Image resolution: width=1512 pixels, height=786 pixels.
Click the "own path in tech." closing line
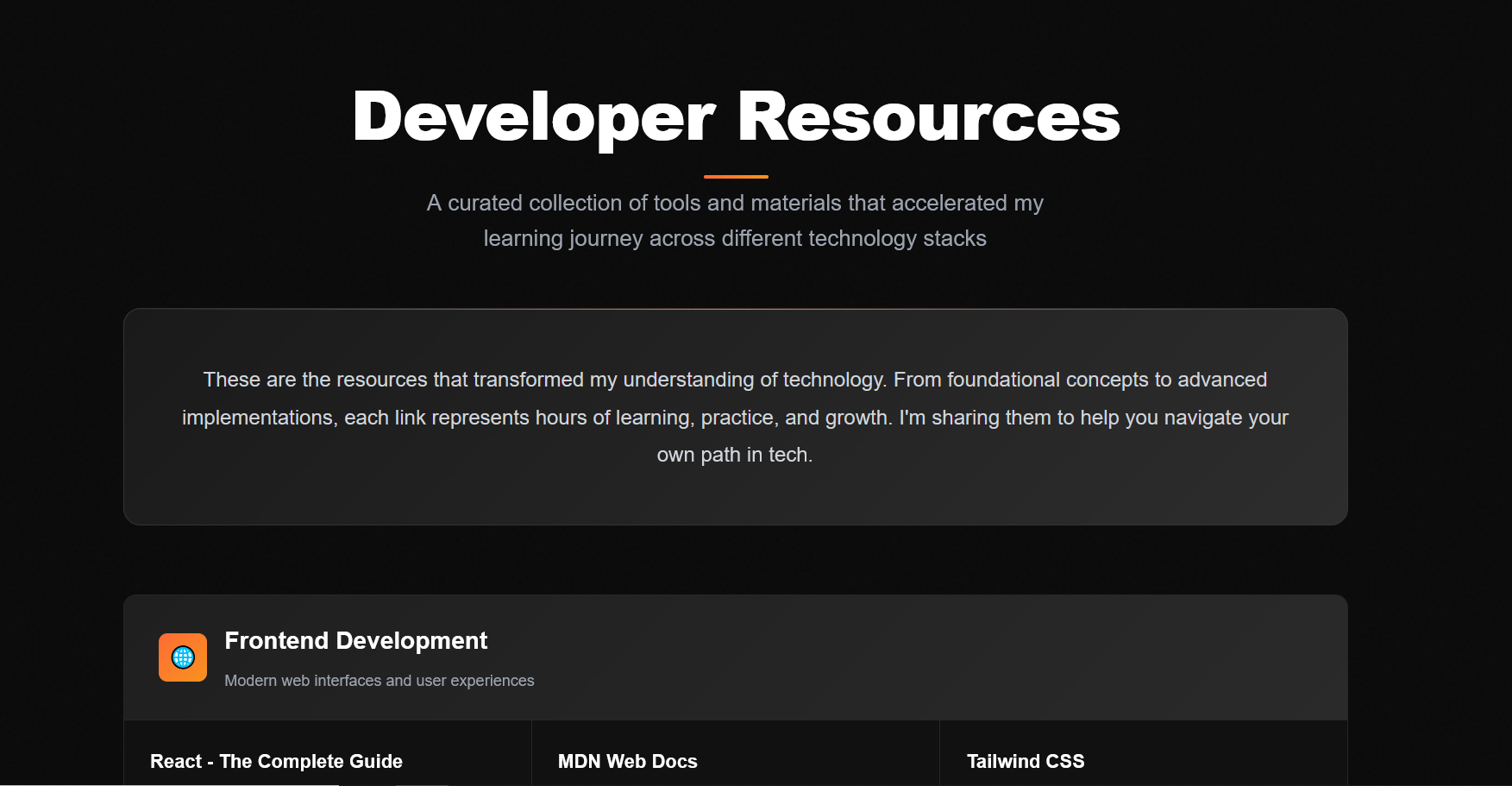(x=735, y=455)
